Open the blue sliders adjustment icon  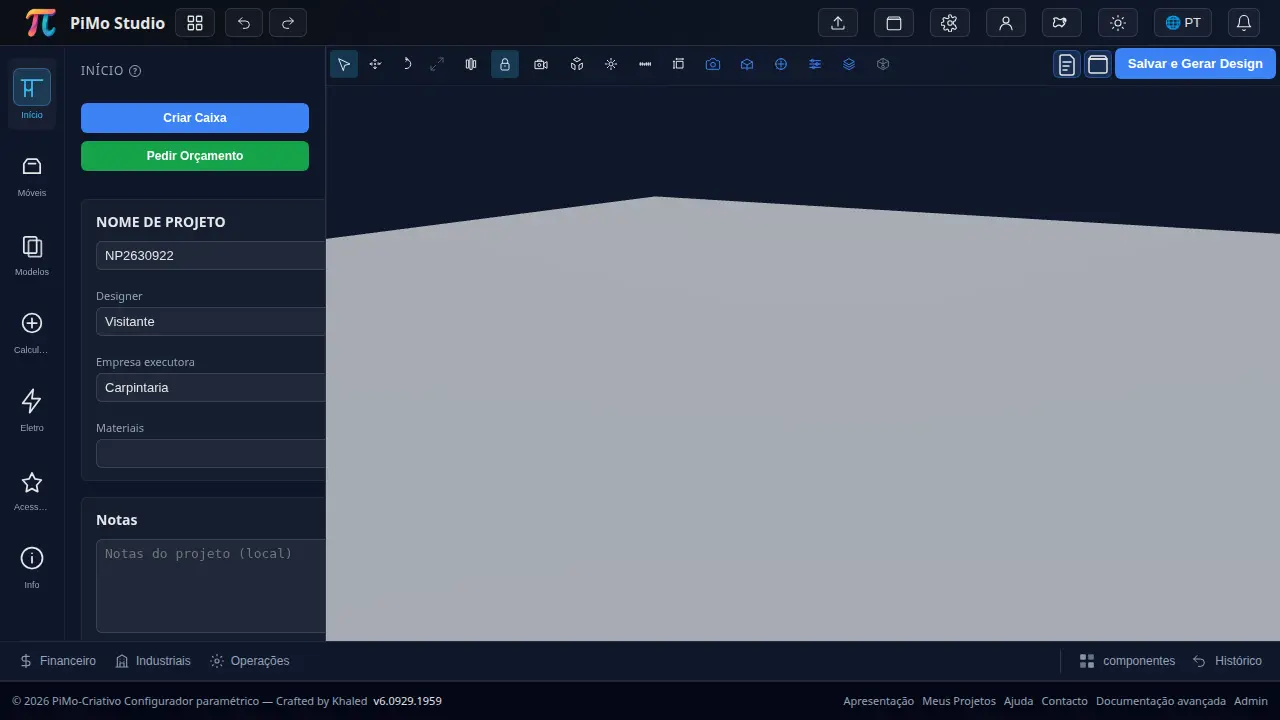(815, 64)
